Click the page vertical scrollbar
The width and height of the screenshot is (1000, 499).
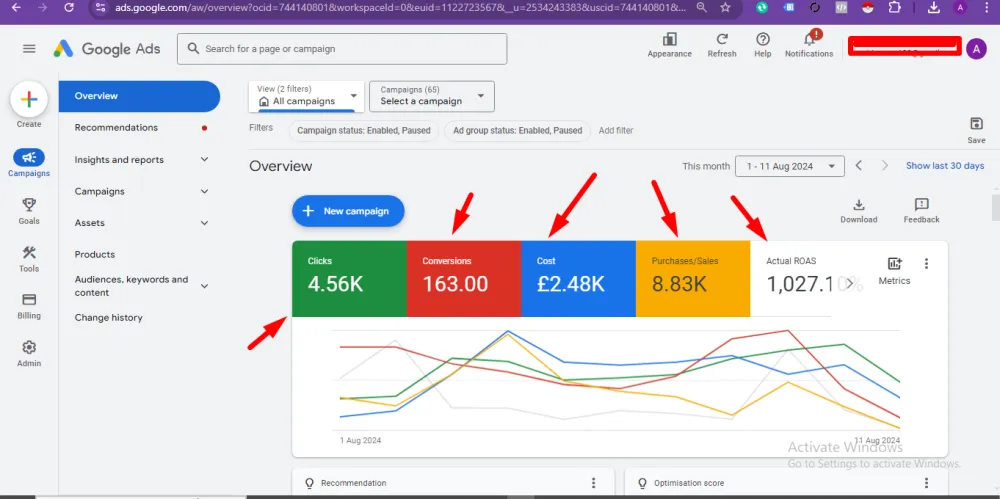click(995, 207)
